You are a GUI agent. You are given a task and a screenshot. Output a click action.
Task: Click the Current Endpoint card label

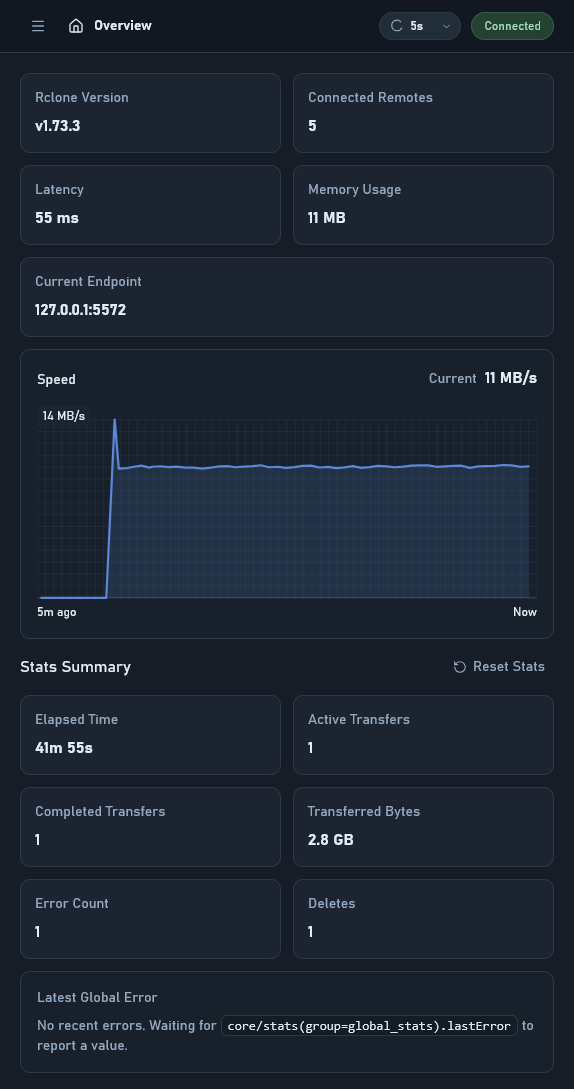pos(88,281)
